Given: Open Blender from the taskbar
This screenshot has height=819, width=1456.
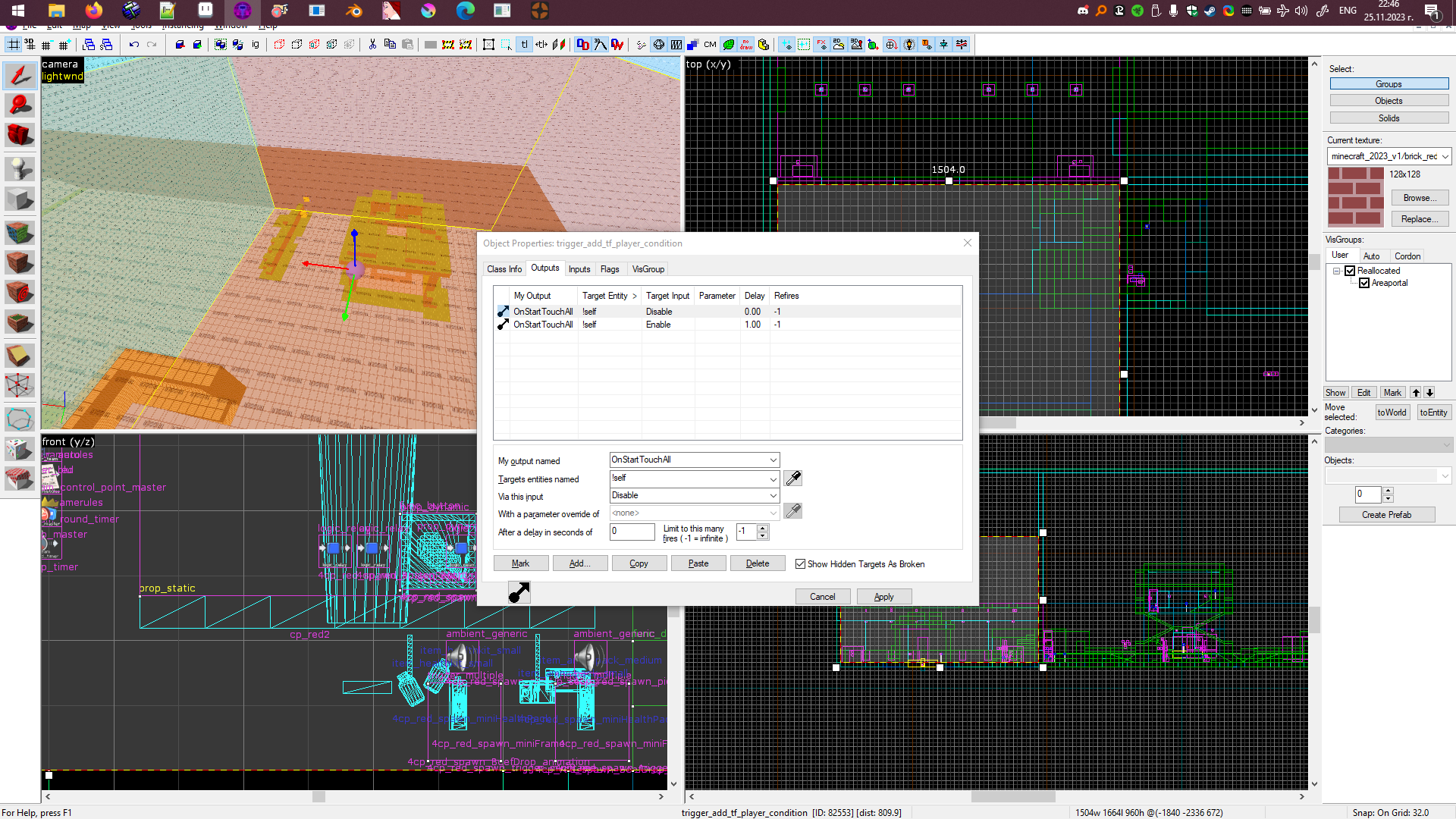Looking at the screenshot, I should [x=354, y=11].
